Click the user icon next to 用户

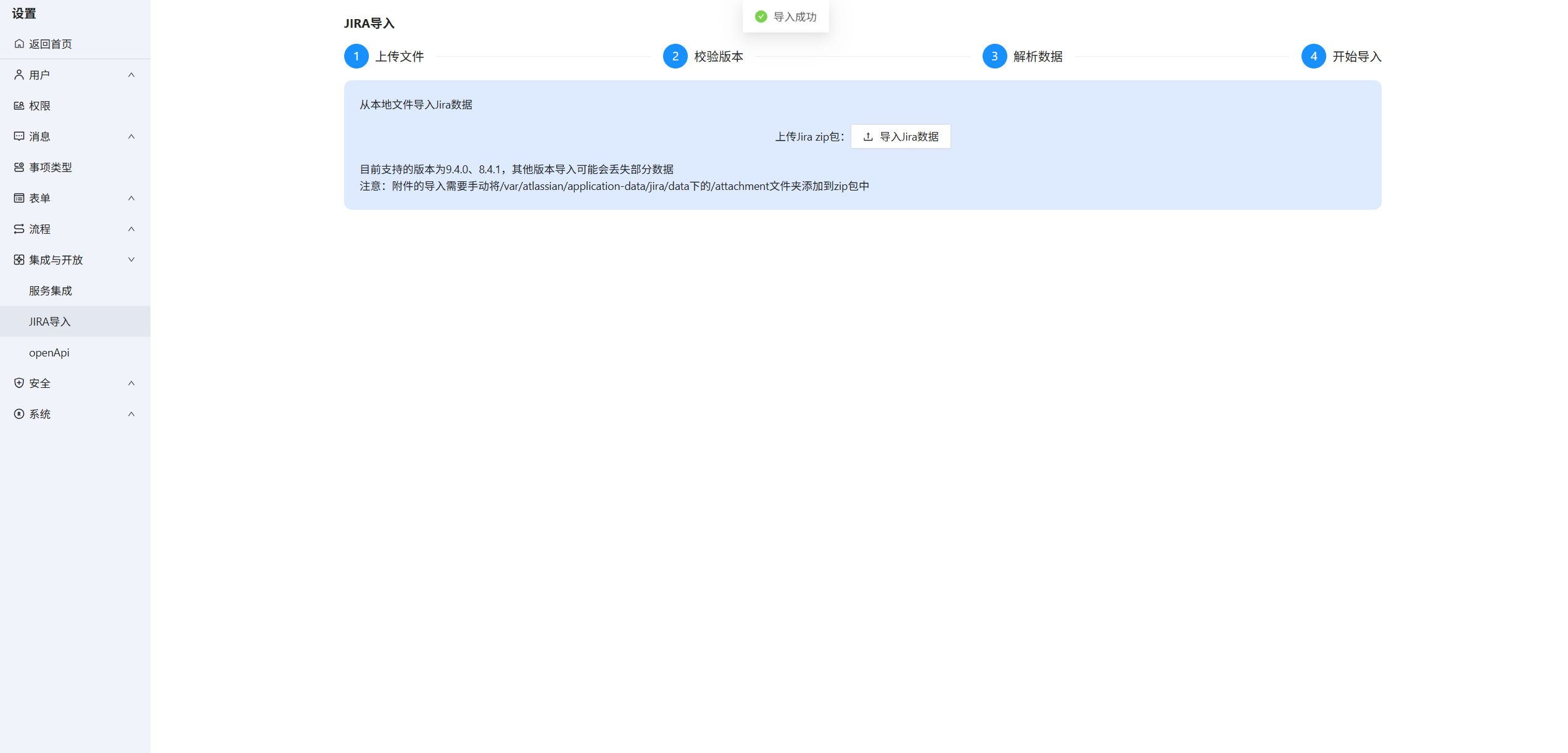click(x=19, y=75)
